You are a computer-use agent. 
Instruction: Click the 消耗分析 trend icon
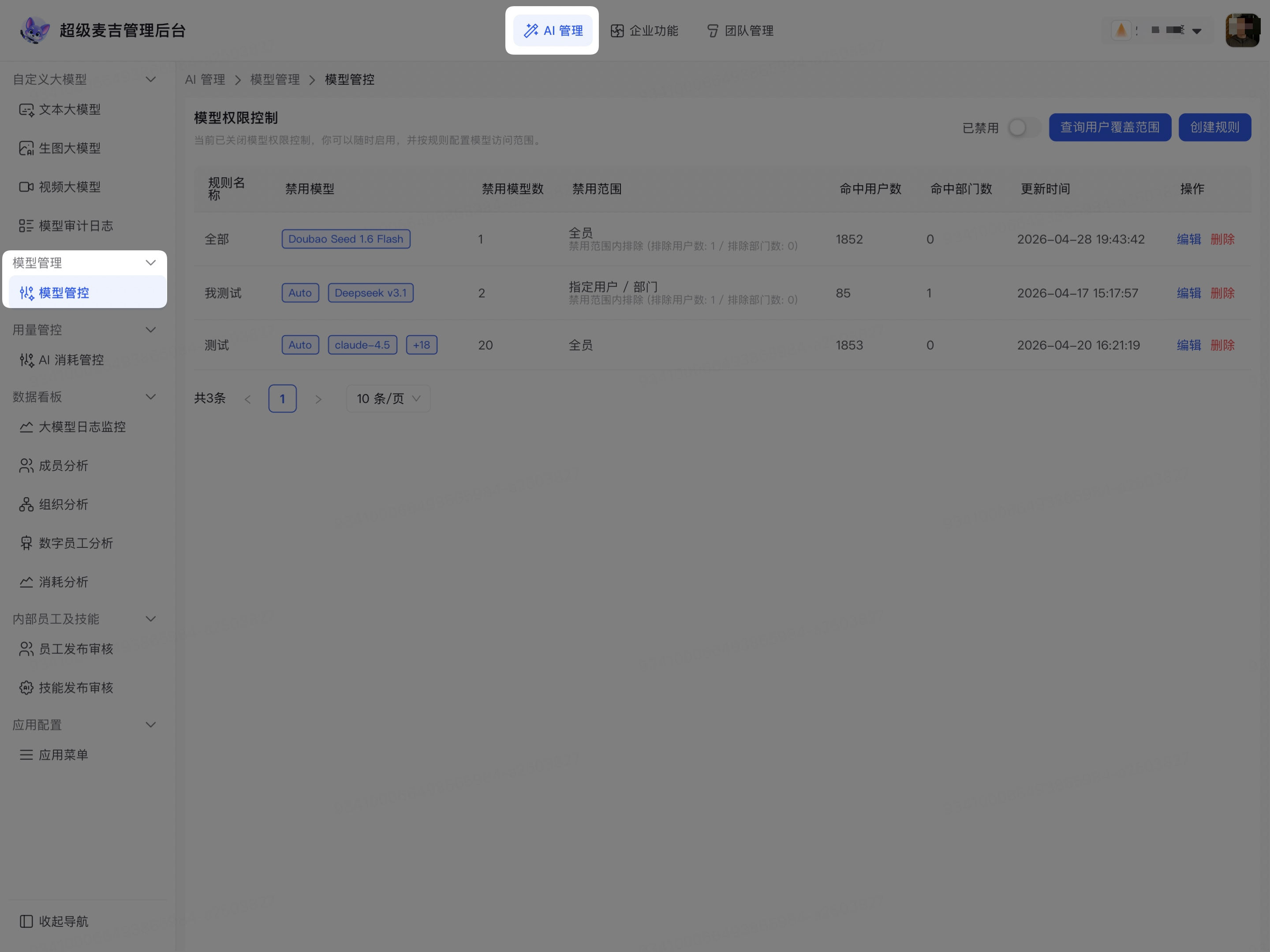pyautogui.click(x=26, y=583)
